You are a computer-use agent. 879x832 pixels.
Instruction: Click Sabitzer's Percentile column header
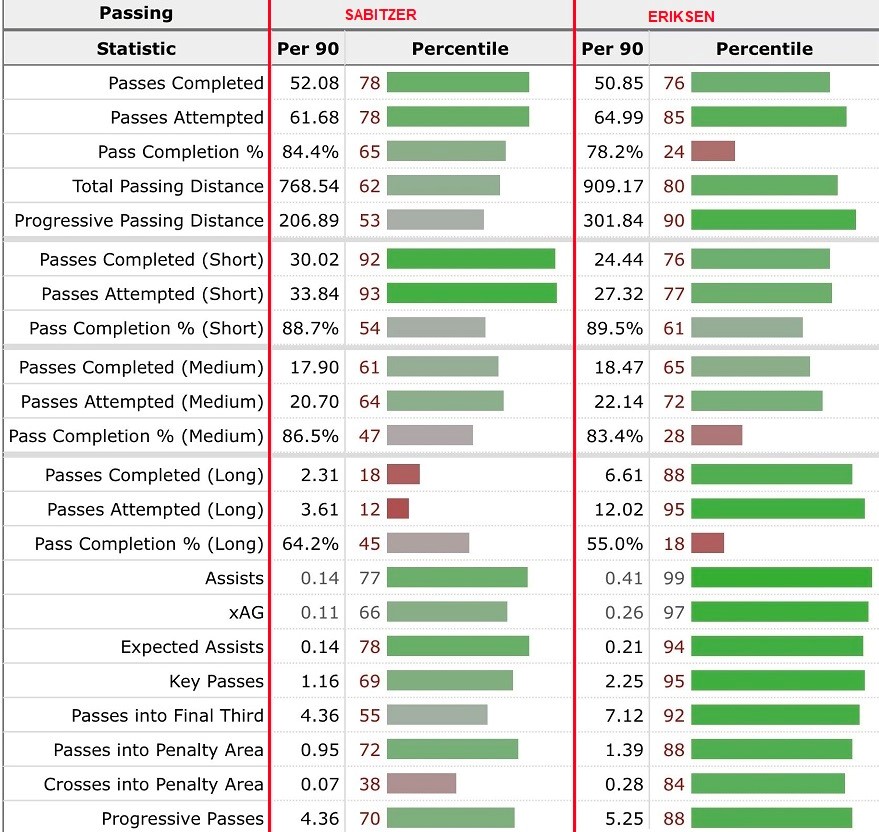click(x=460, y=48)
